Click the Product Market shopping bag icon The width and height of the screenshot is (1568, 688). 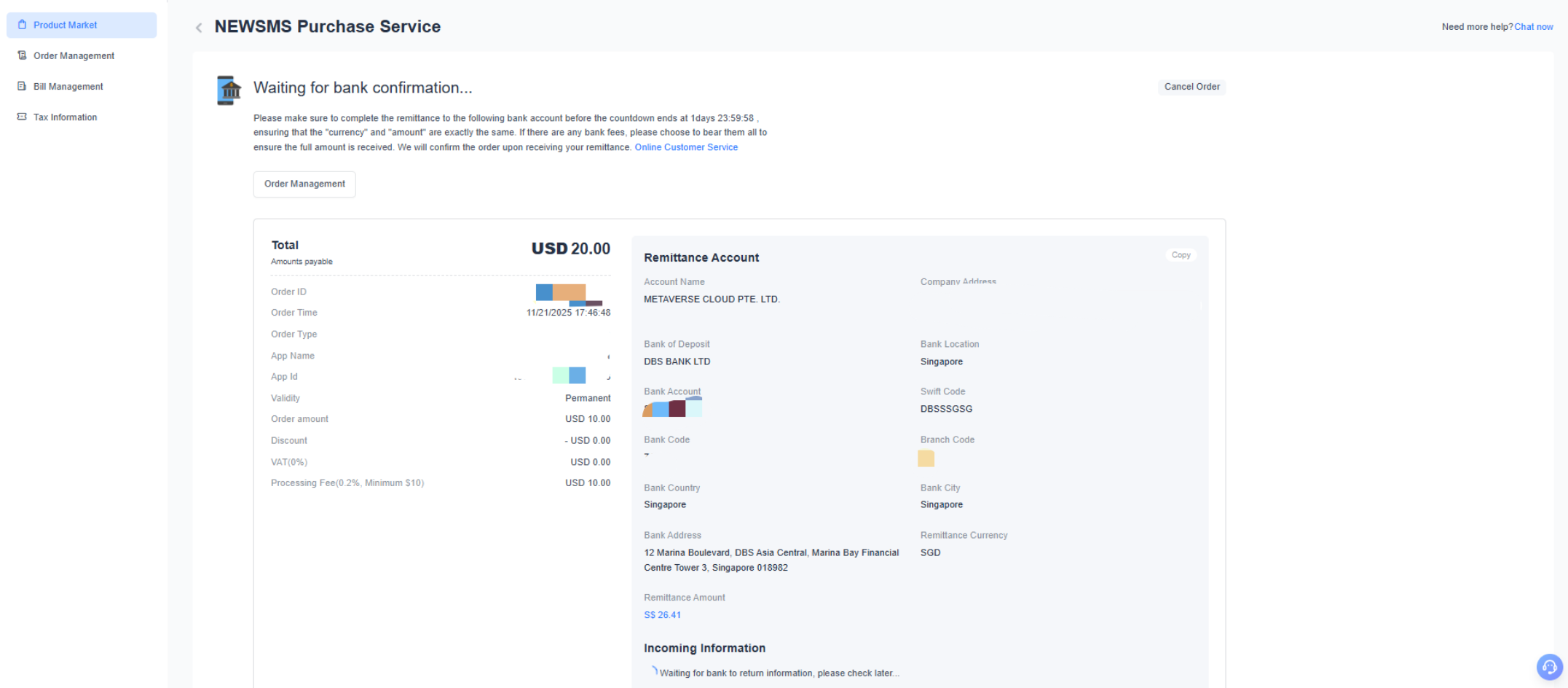[x=22, y=25]
